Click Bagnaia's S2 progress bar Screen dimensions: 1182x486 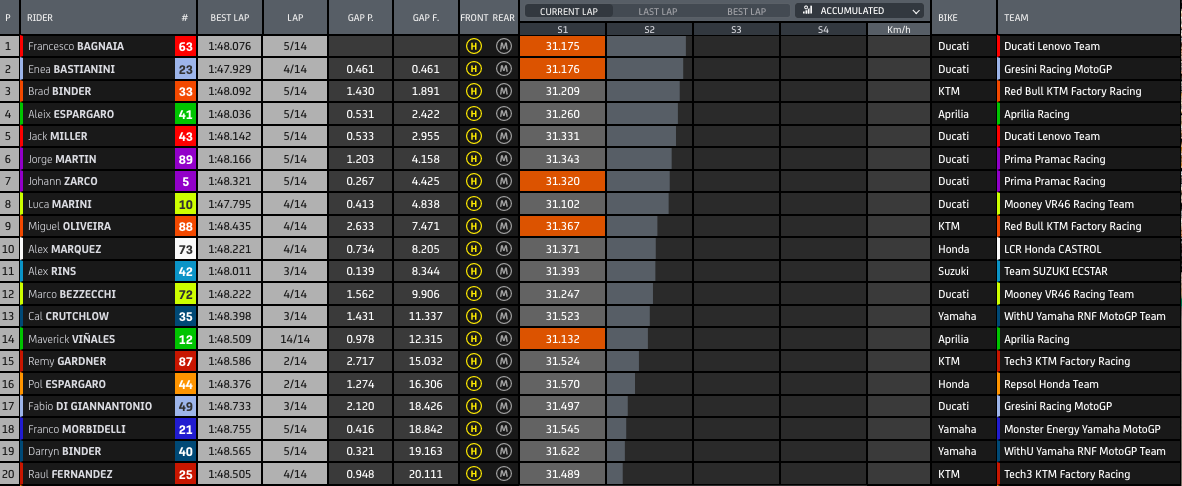coord(646,46)
